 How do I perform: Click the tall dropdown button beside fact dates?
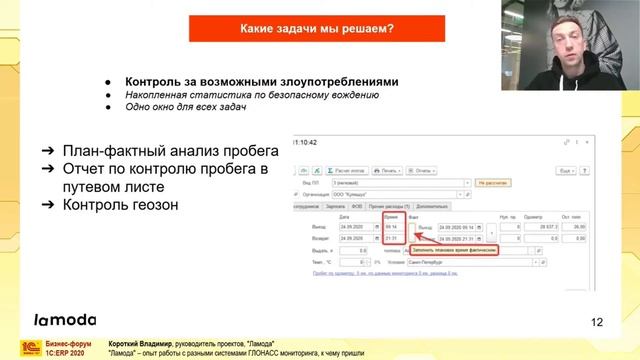491,233
